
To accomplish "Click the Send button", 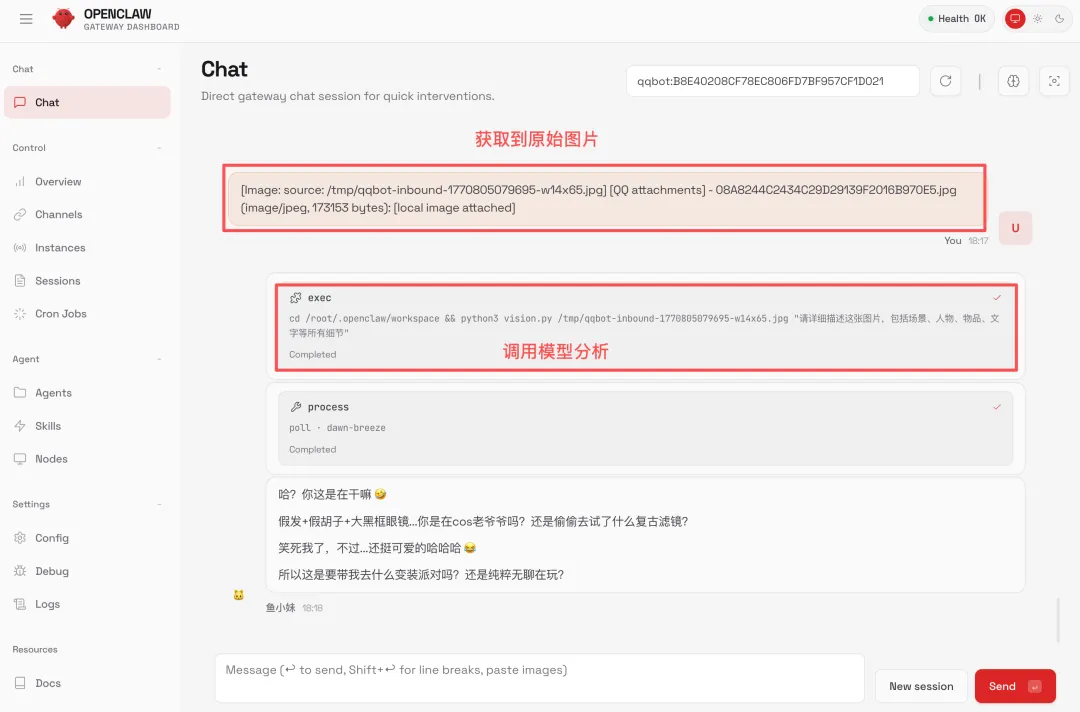I will pyautogui.click(x=1015, y=686).
